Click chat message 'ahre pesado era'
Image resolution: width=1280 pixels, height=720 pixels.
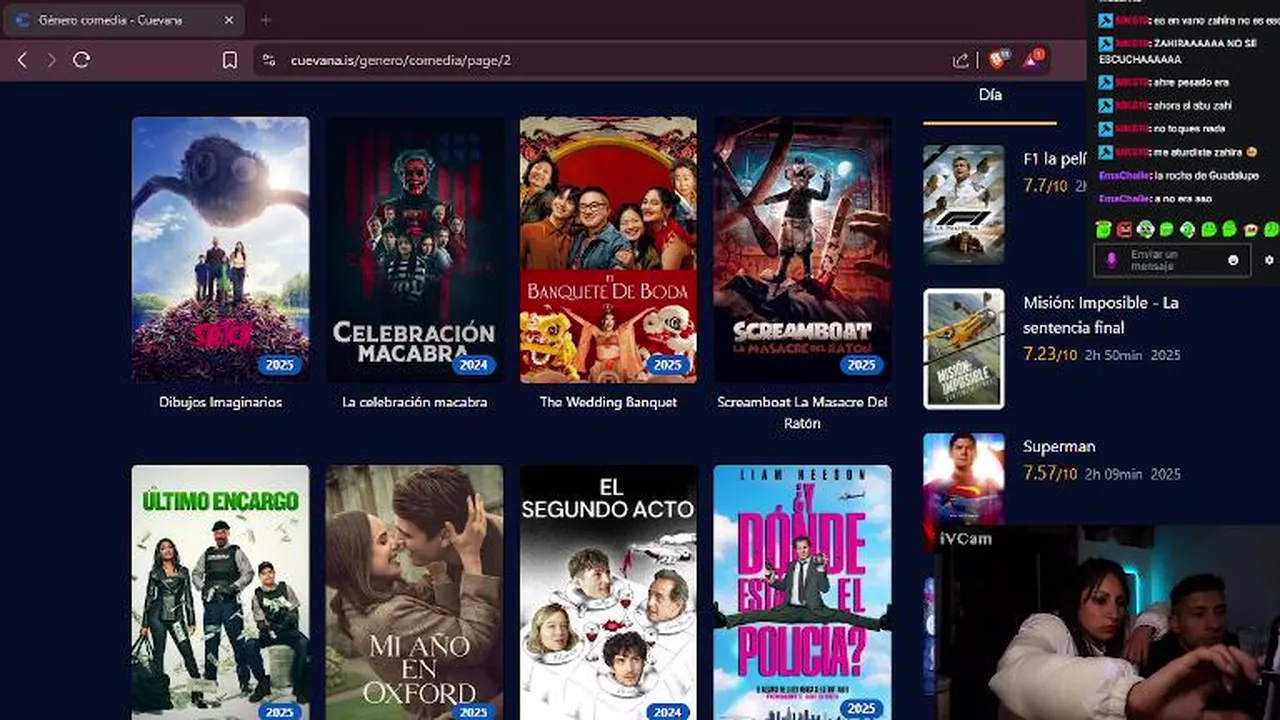1191,83
